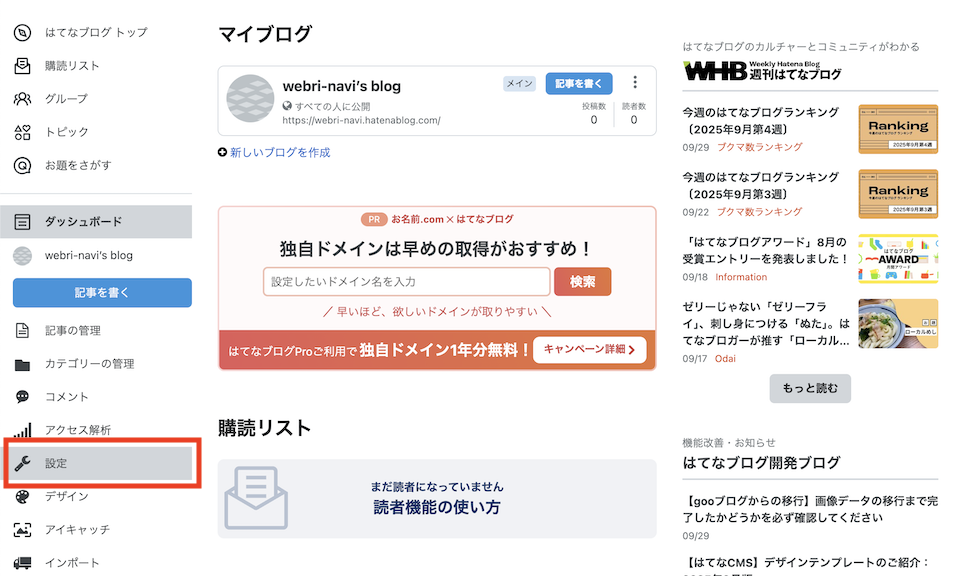Click the もっと読む button
The height and width of the screenshot is (576, 960).
pyautogui.click(x=810, y=388)
